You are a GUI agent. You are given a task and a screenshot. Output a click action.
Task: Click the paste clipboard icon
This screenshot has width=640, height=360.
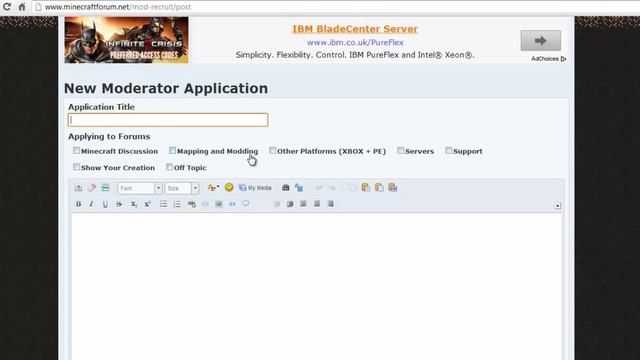click(366, 187)
